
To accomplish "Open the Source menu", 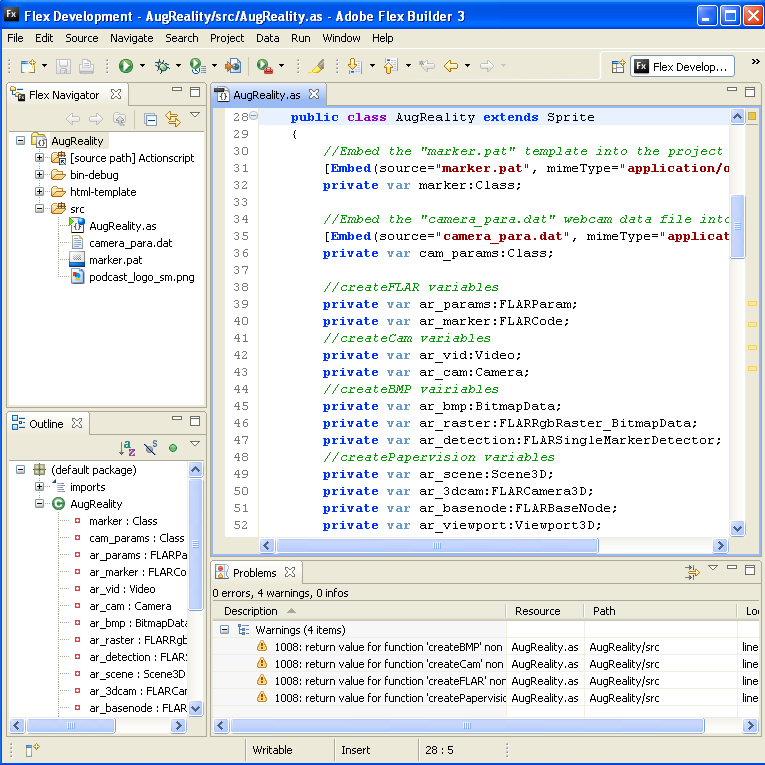I will [x=81, y=38].
